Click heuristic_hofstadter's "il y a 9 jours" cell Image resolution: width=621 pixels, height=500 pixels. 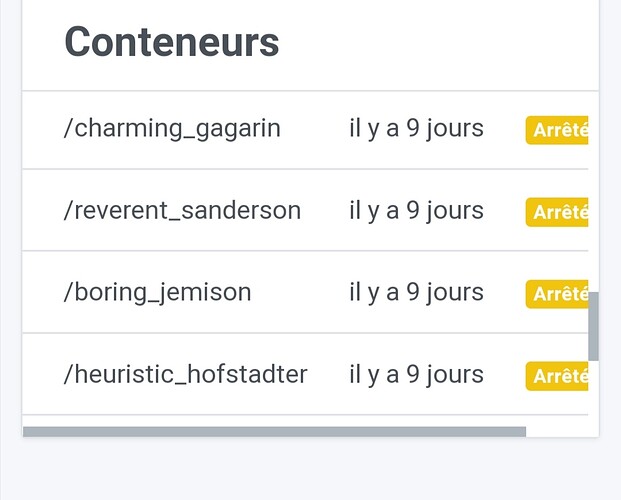pyautogui.click(x=416, y=375)
